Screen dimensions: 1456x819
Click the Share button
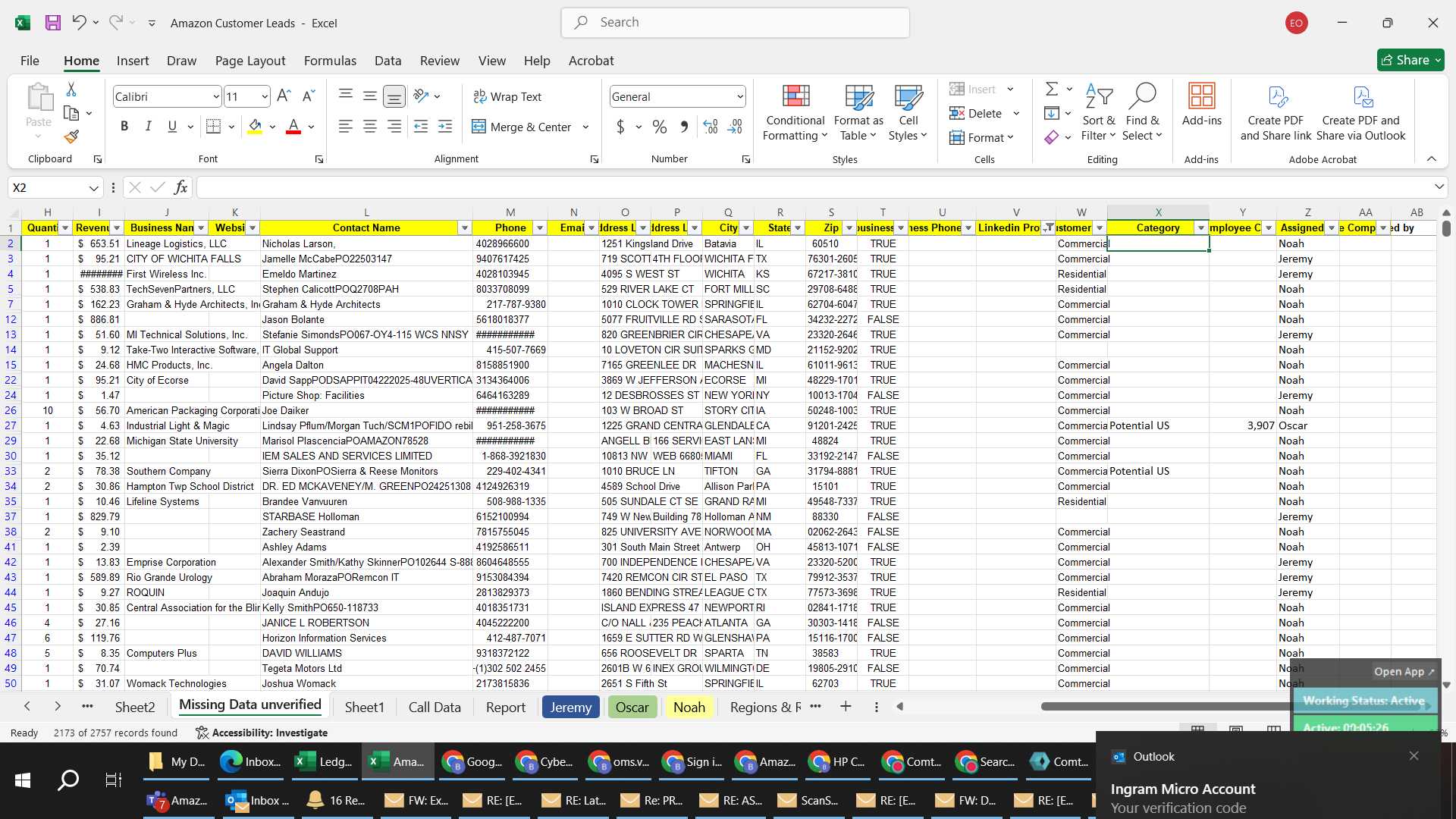(1410, 60)
